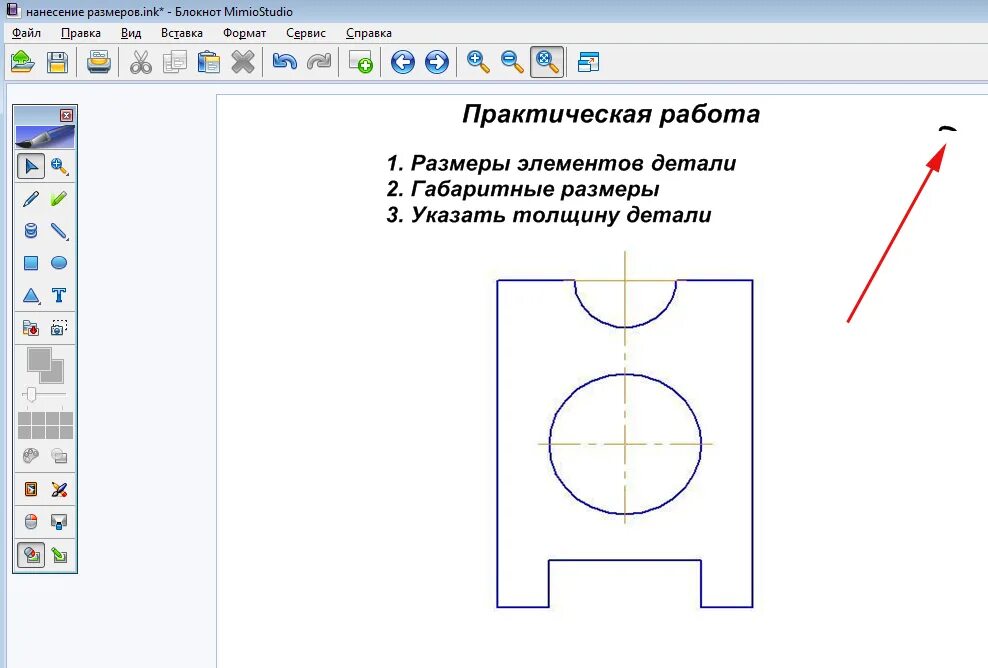This screenshot has height=668, width=988.
Task: Open the Формат menu
Action: [x=244, y=33]
